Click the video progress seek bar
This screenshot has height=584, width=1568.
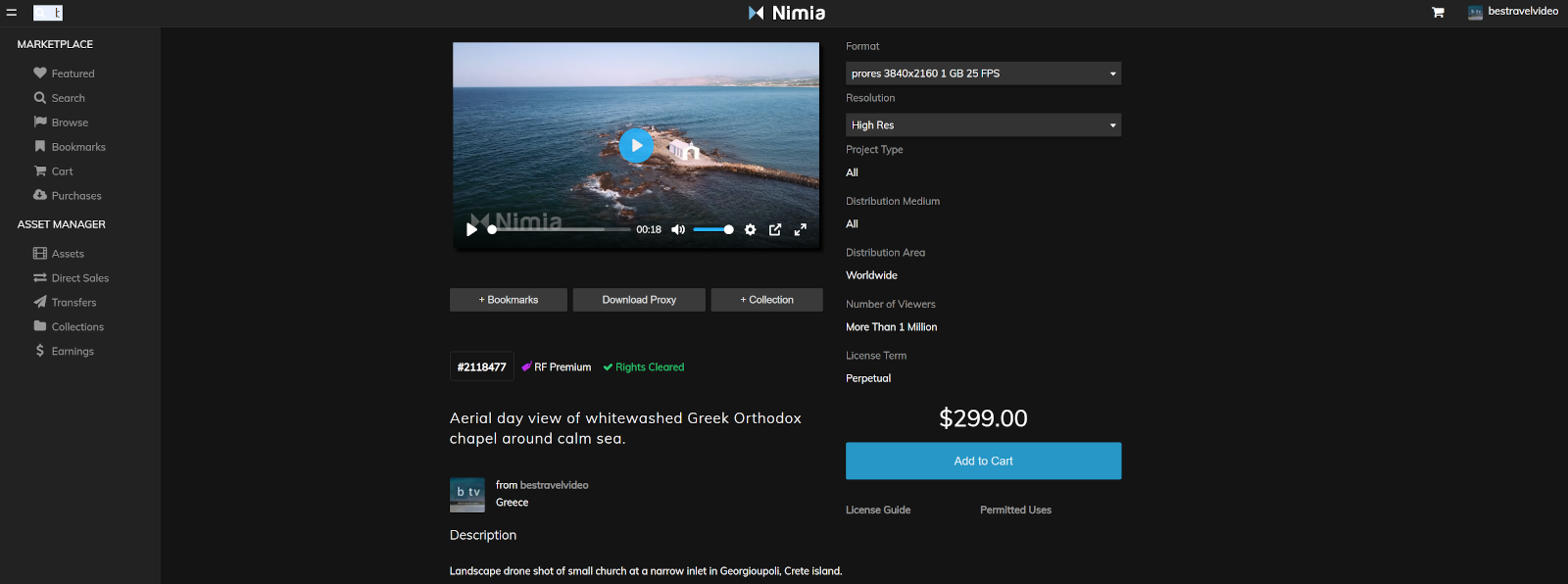[561, 229]
